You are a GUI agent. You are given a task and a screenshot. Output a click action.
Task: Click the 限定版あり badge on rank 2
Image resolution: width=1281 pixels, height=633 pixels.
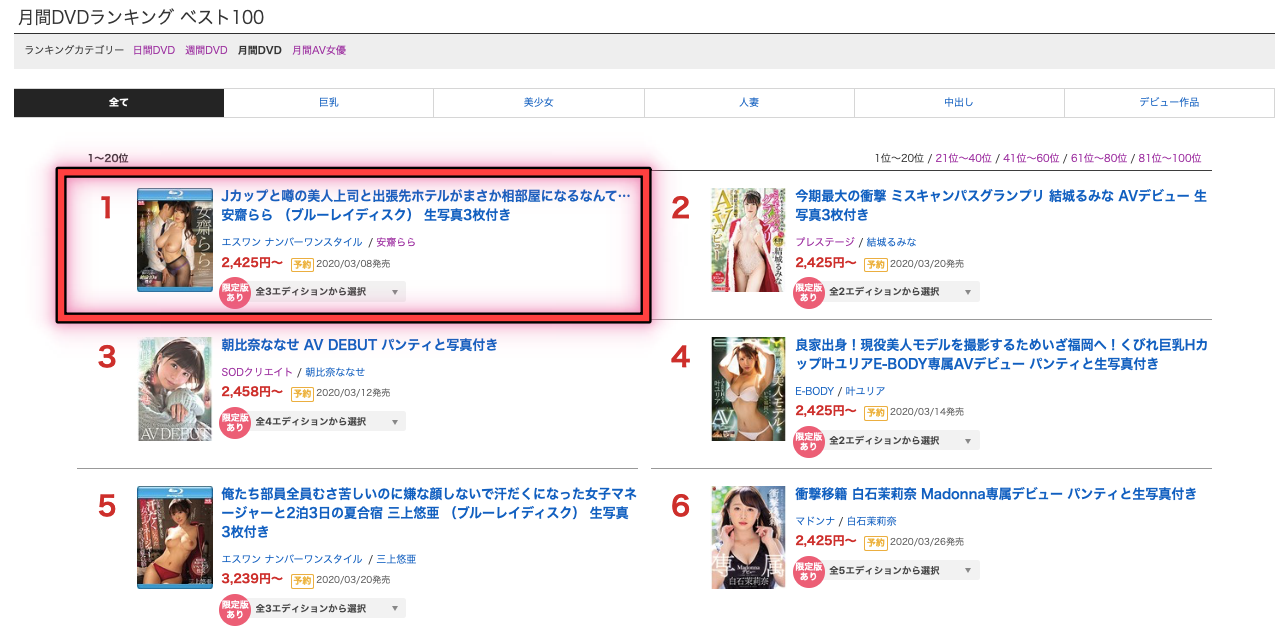809,293
